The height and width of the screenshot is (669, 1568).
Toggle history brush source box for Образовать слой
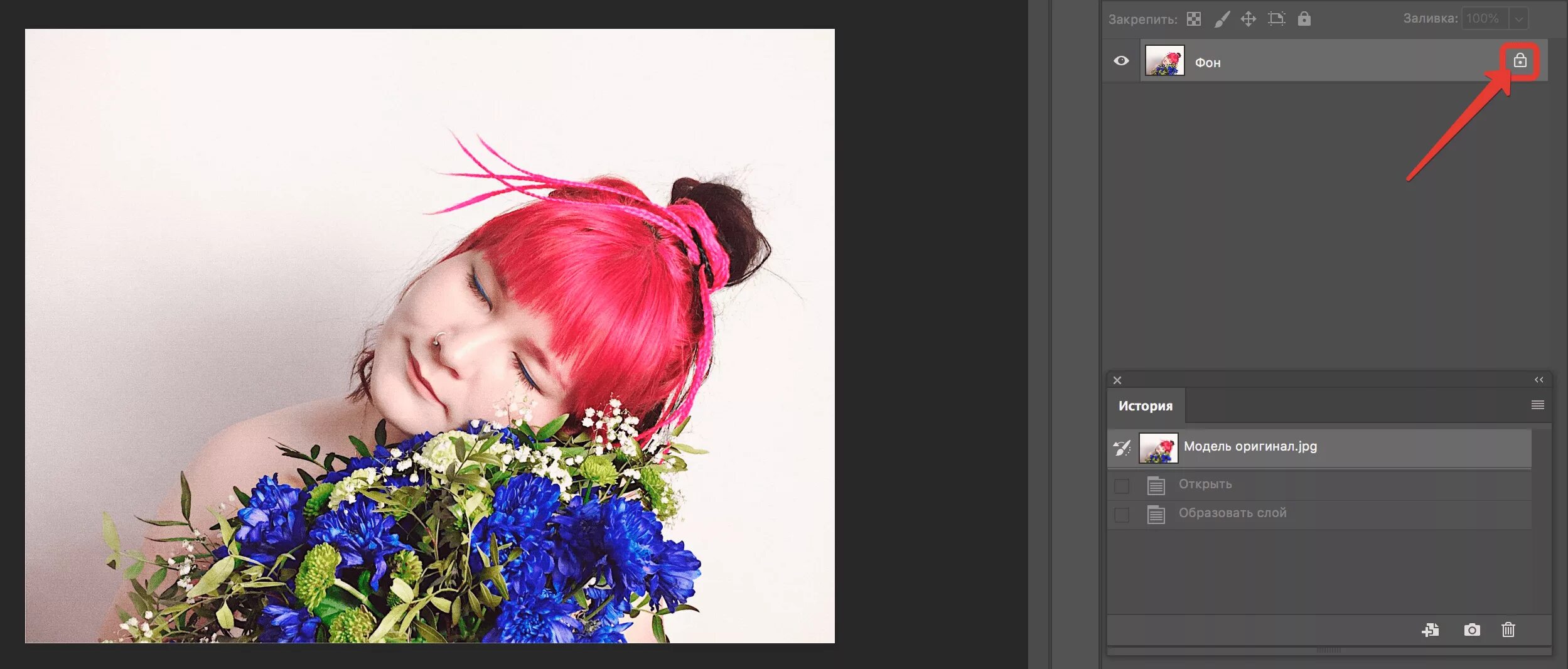(x=1122, y=515)
